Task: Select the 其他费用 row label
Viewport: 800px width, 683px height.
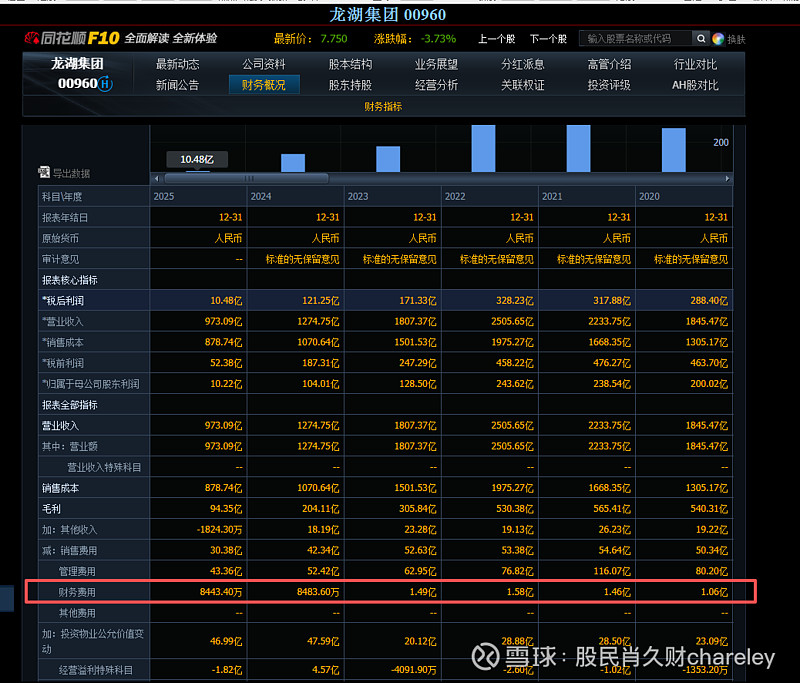Action: 77,613
